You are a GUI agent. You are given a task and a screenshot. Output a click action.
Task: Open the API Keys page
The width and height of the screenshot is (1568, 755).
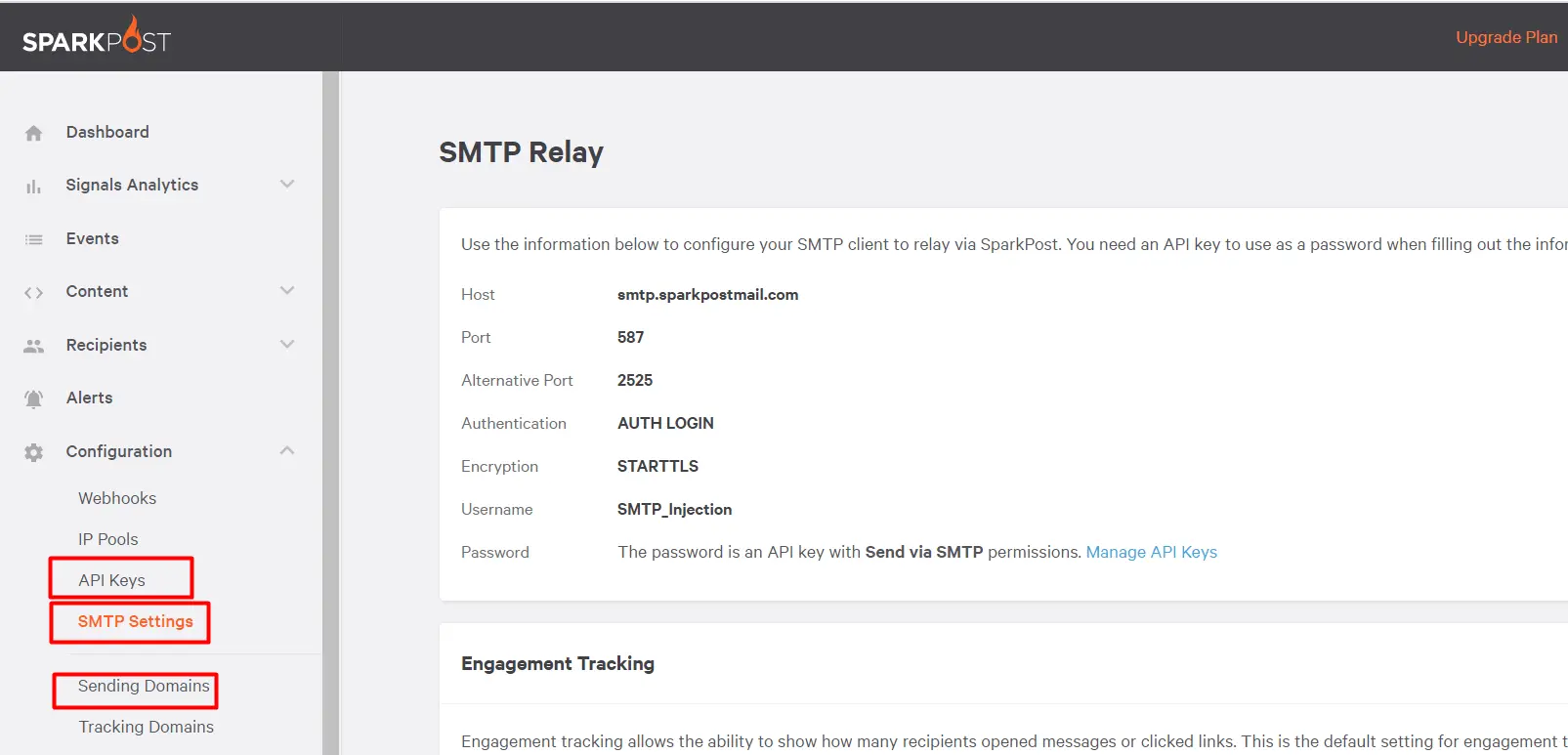[111, 580]
